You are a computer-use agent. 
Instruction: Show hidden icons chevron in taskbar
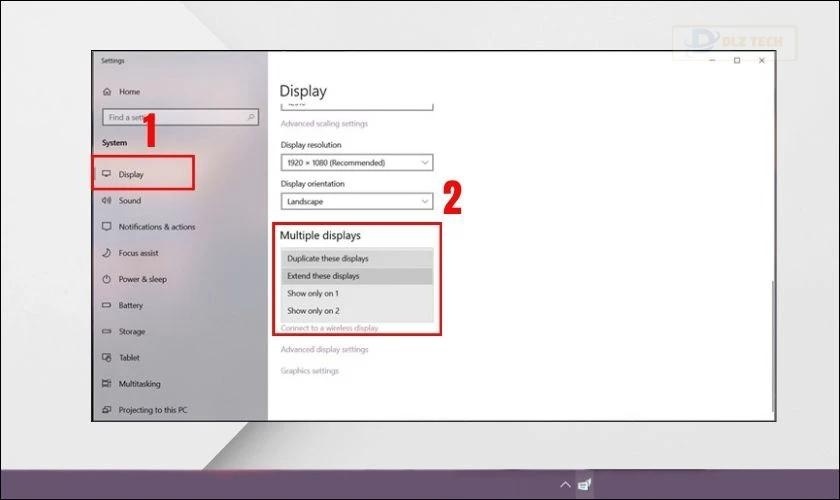[565, 485]
